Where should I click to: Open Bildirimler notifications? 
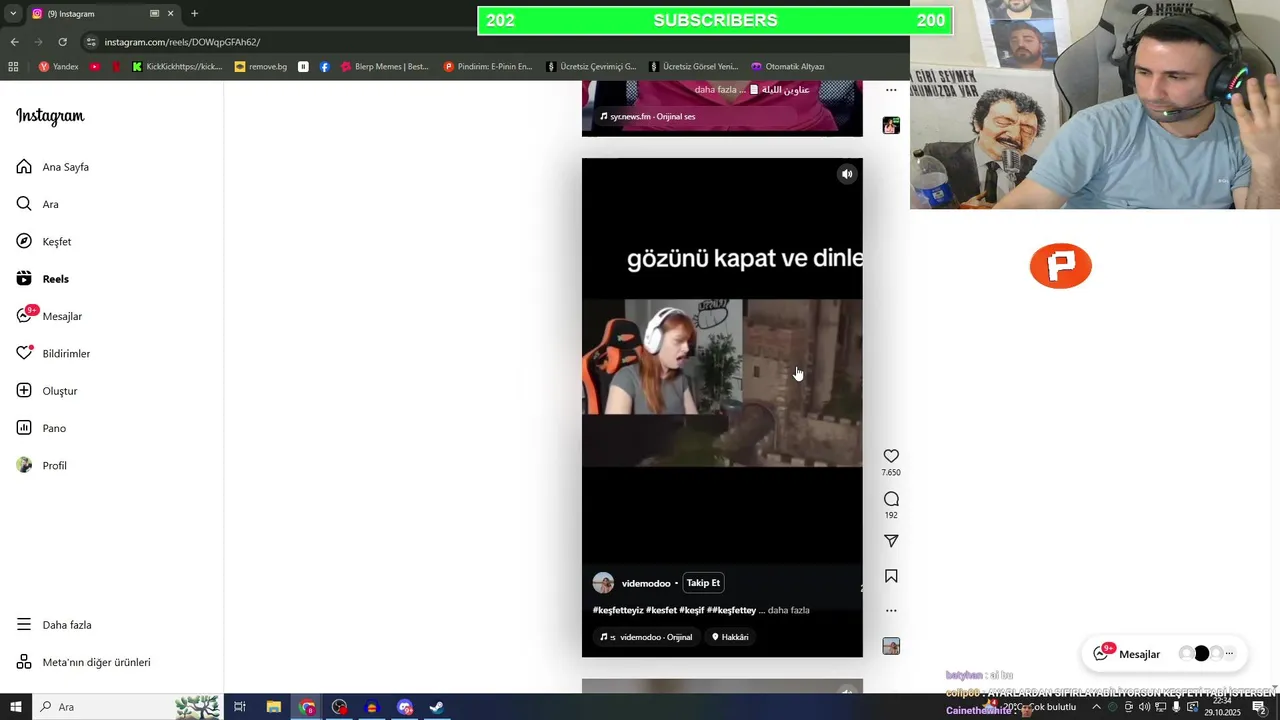click(x=53, y=354)
